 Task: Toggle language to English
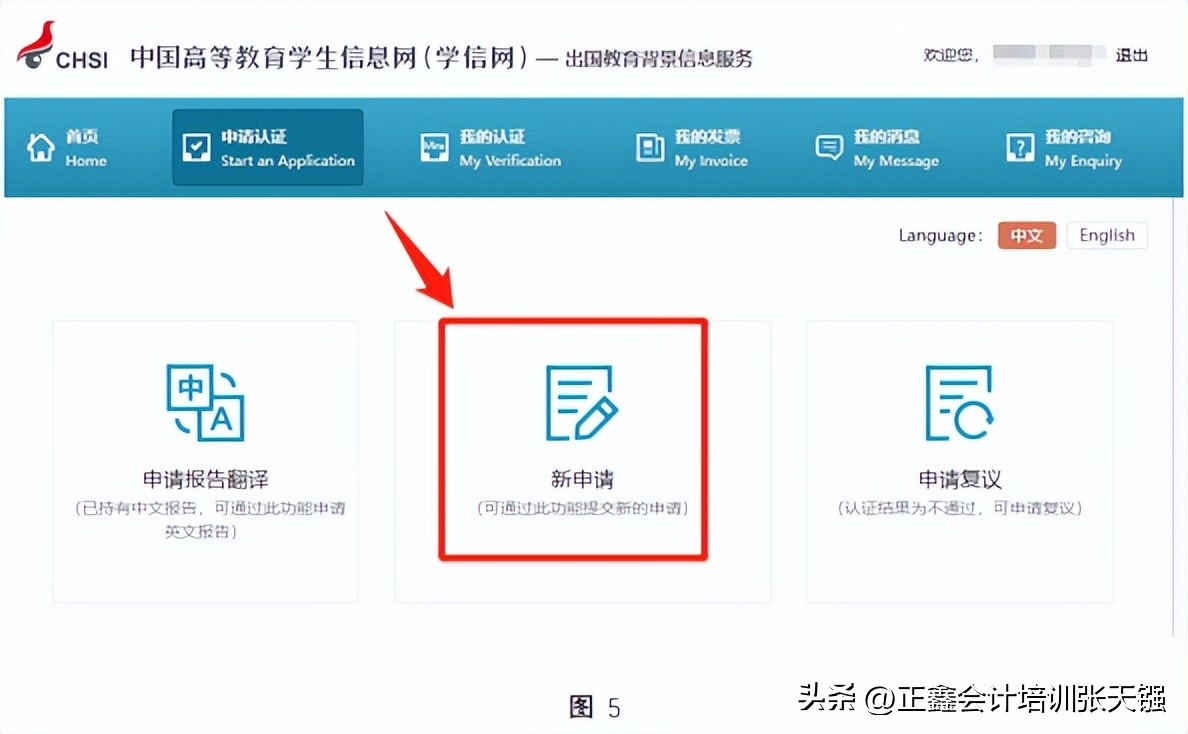pos(1106,235)
